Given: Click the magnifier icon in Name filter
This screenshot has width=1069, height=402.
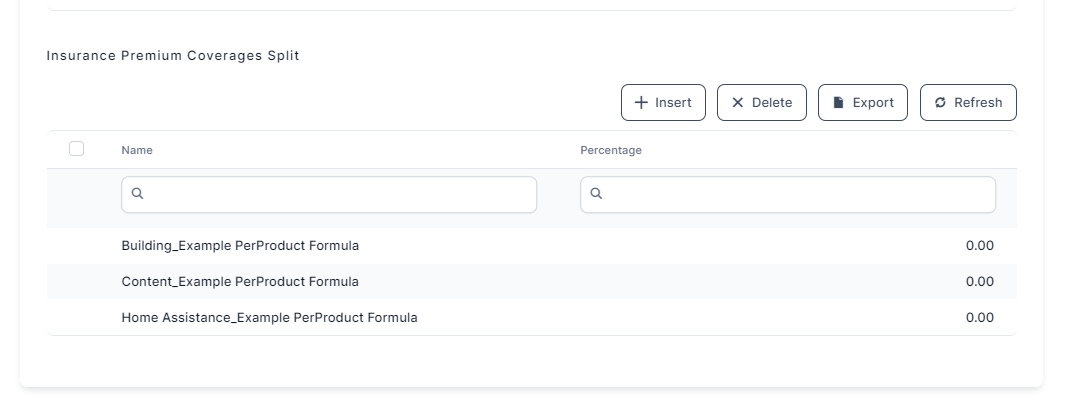Looking at the screenshot, I should (x=138, y=194).
